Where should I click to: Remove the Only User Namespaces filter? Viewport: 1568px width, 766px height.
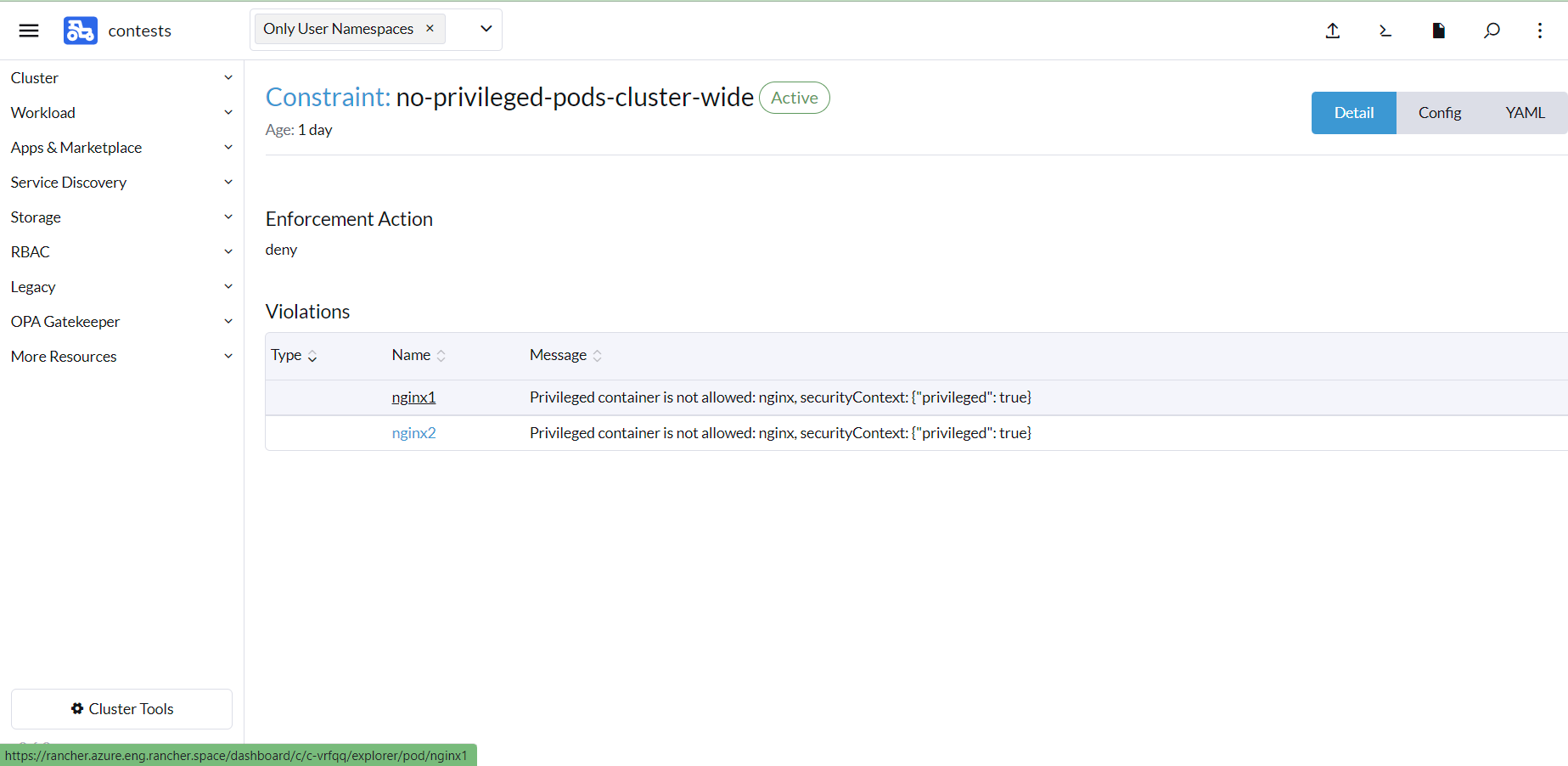[x=430, y=28]
